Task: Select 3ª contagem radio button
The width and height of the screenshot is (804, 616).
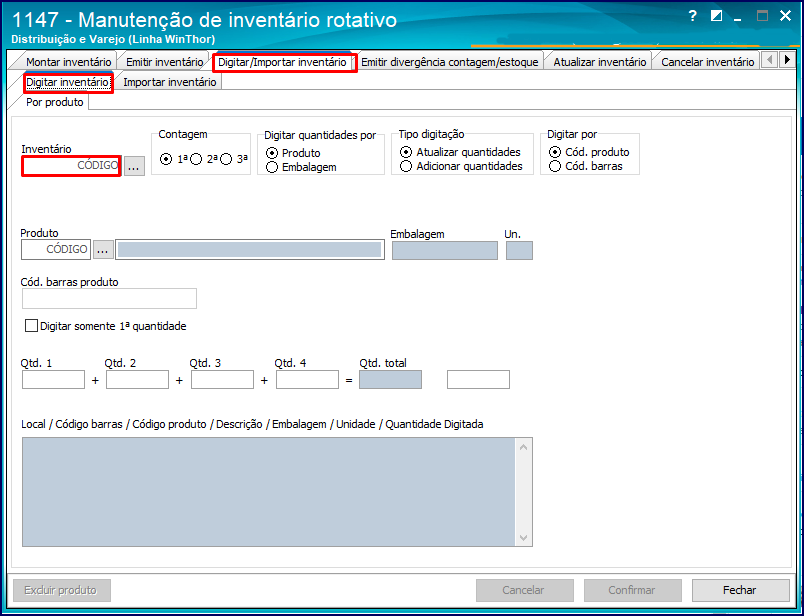Action: click(226, 160)
